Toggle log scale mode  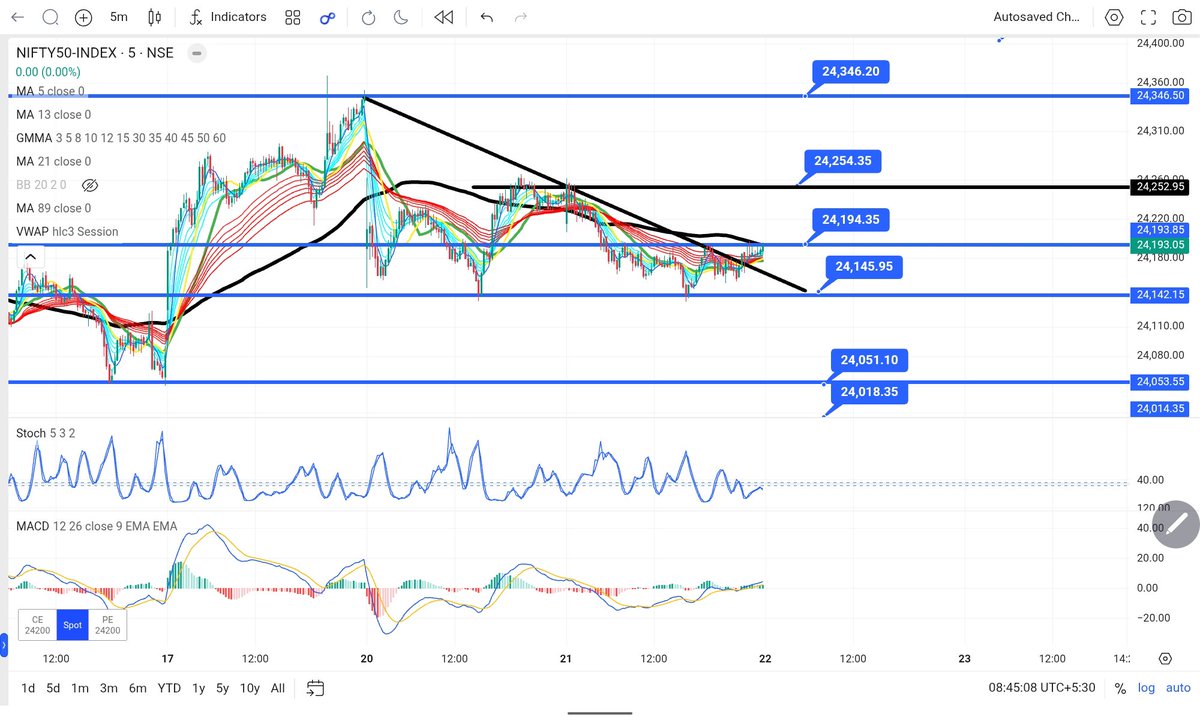[x=1145, y=688]
